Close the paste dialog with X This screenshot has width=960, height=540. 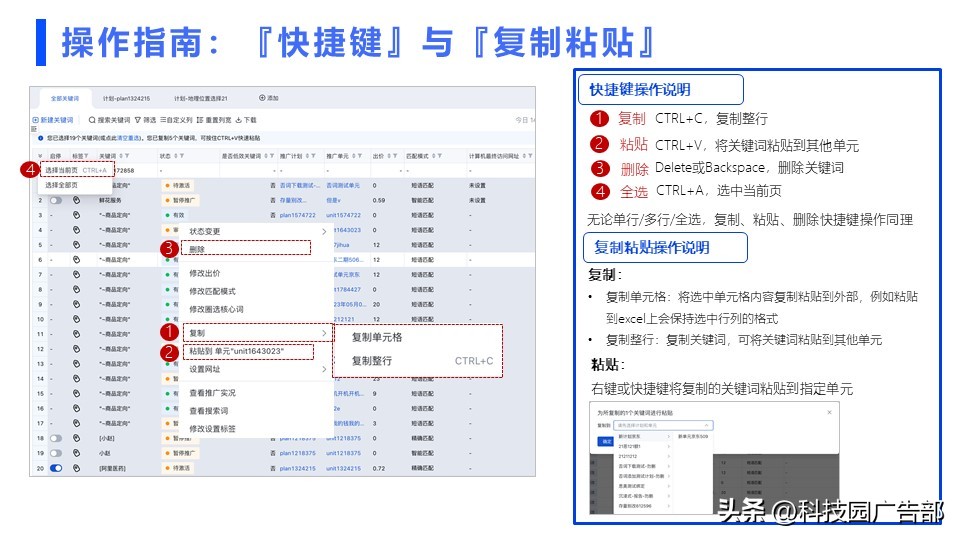point(830,412)
